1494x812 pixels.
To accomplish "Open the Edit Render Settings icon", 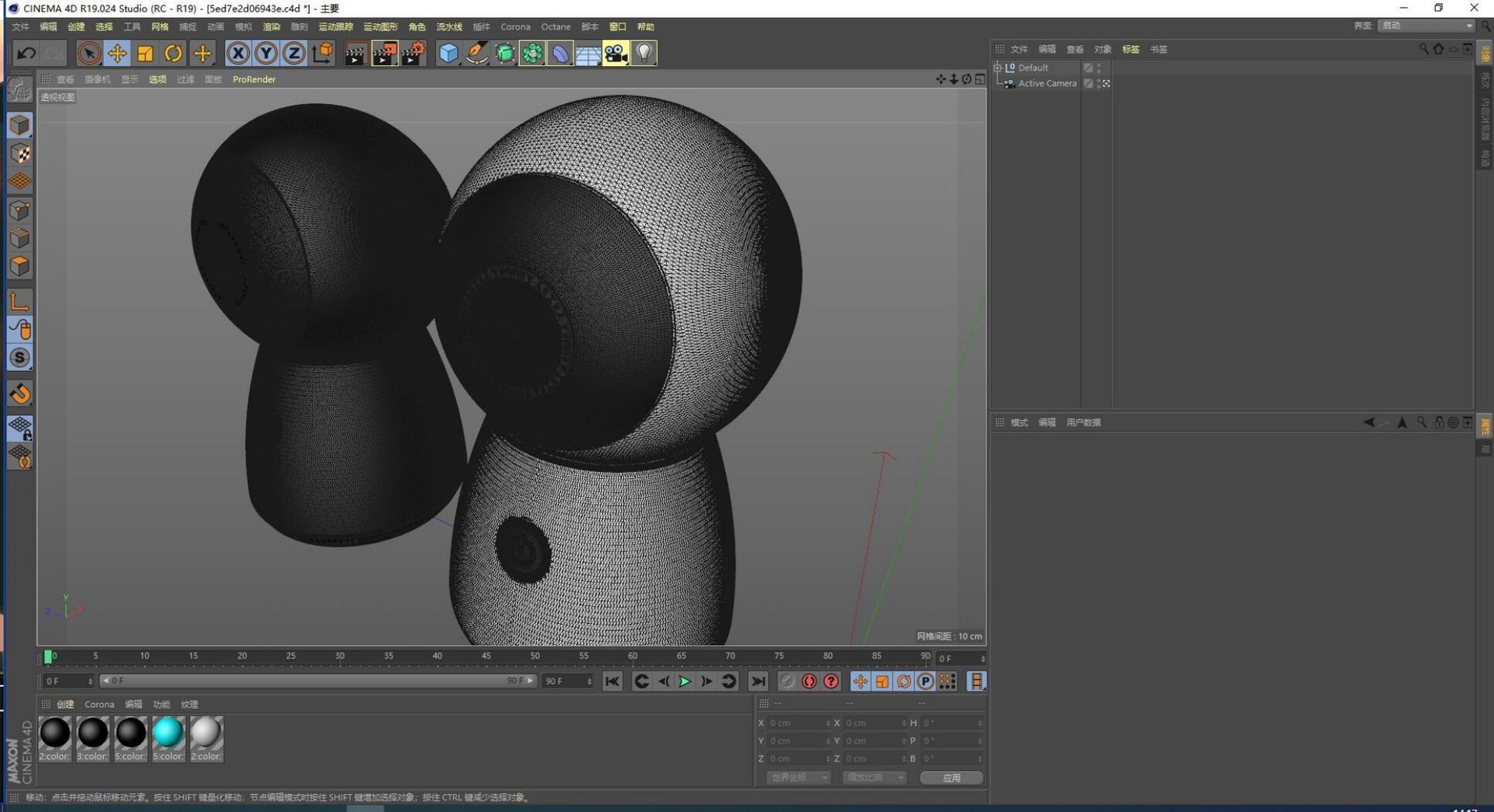I will tap(413, 54).
